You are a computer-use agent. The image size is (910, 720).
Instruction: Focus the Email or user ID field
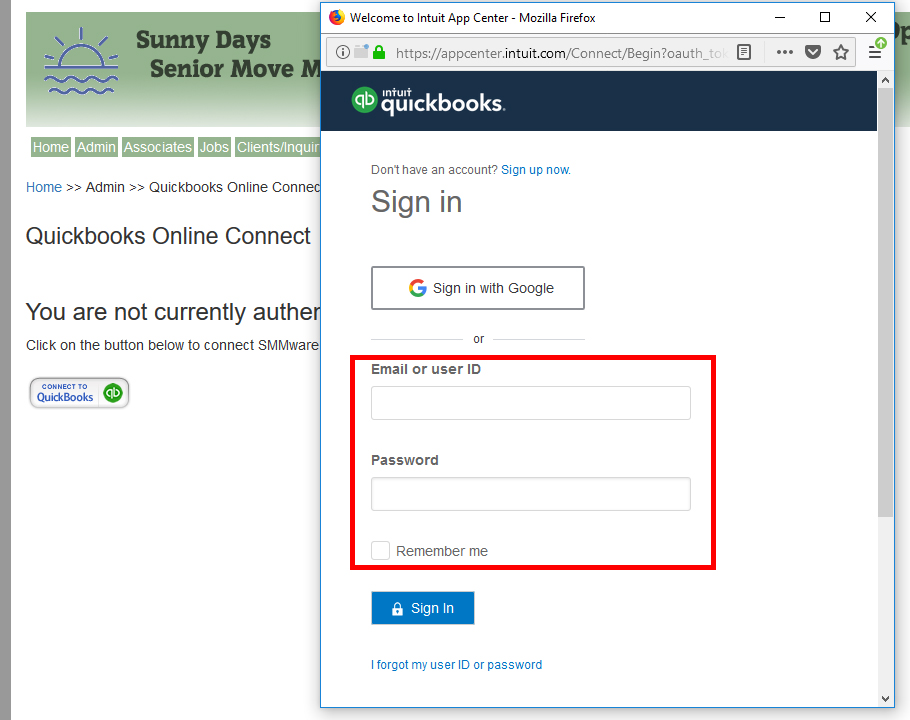pos(530,403)
